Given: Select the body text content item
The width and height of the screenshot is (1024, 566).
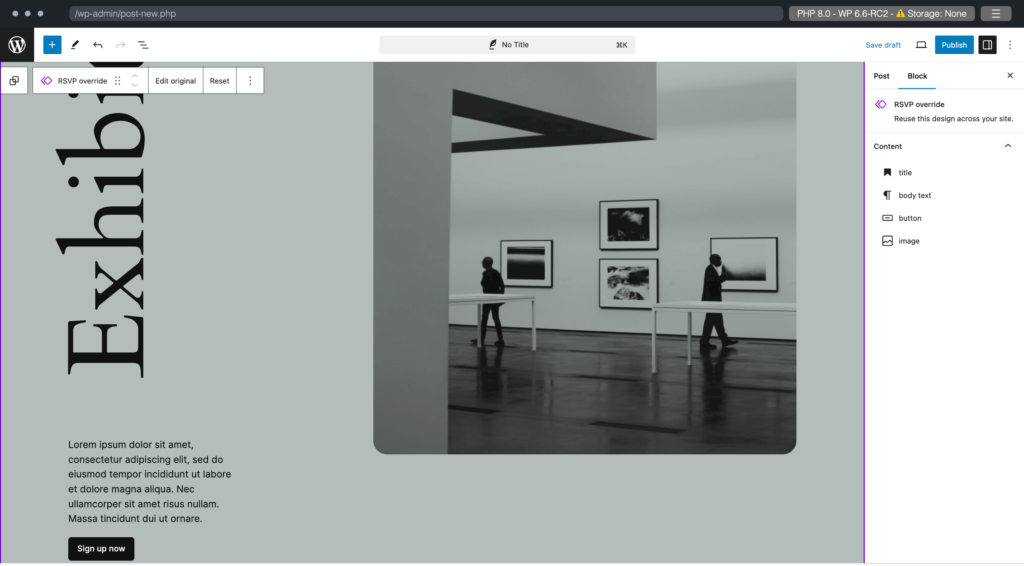Looking at the screenshot, I should 944,195.
